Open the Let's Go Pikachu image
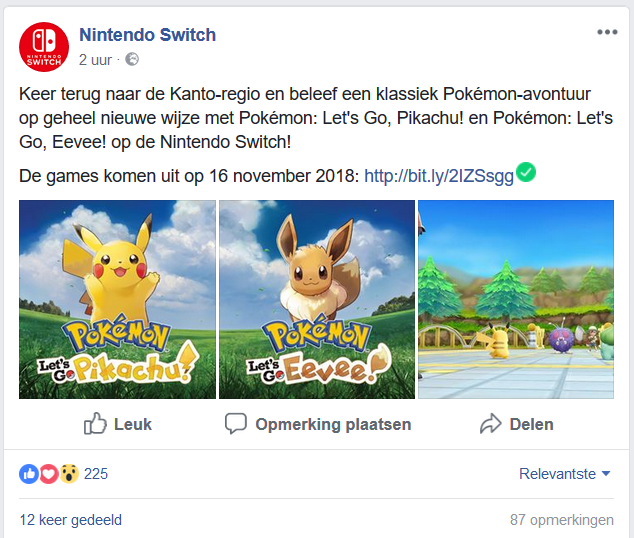The height and width of the screenshot is (538, 634). click(117, 299)
